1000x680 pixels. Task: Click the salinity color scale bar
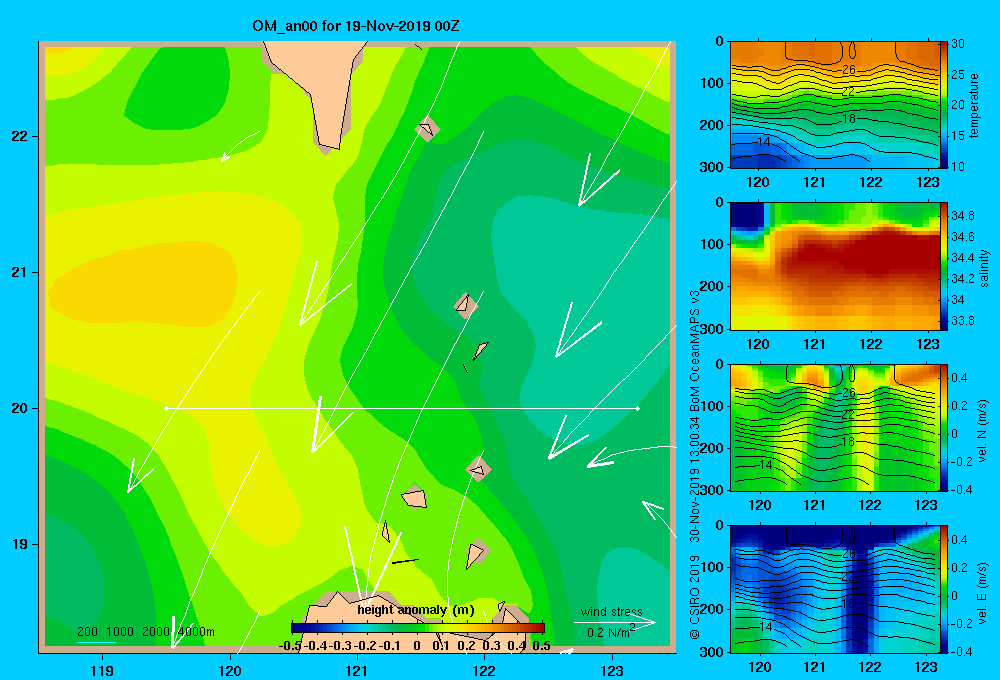tap(943, 266)
